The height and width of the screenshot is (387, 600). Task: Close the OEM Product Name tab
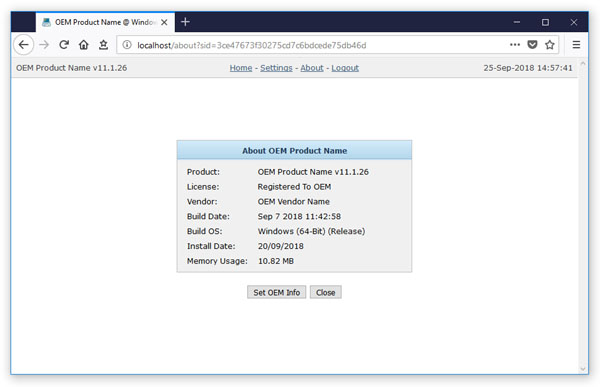point(164,22)
